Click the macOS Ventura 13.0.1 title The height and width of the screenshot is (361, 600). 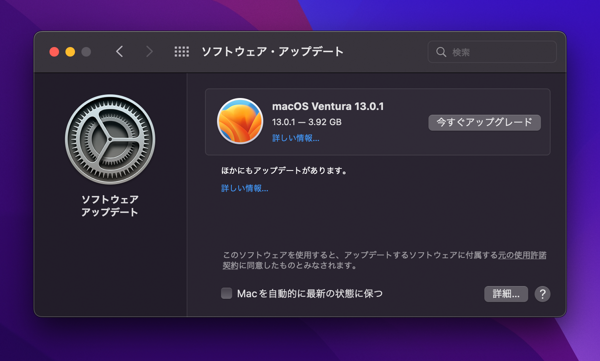pyautogui.click(x=328, y=106)
